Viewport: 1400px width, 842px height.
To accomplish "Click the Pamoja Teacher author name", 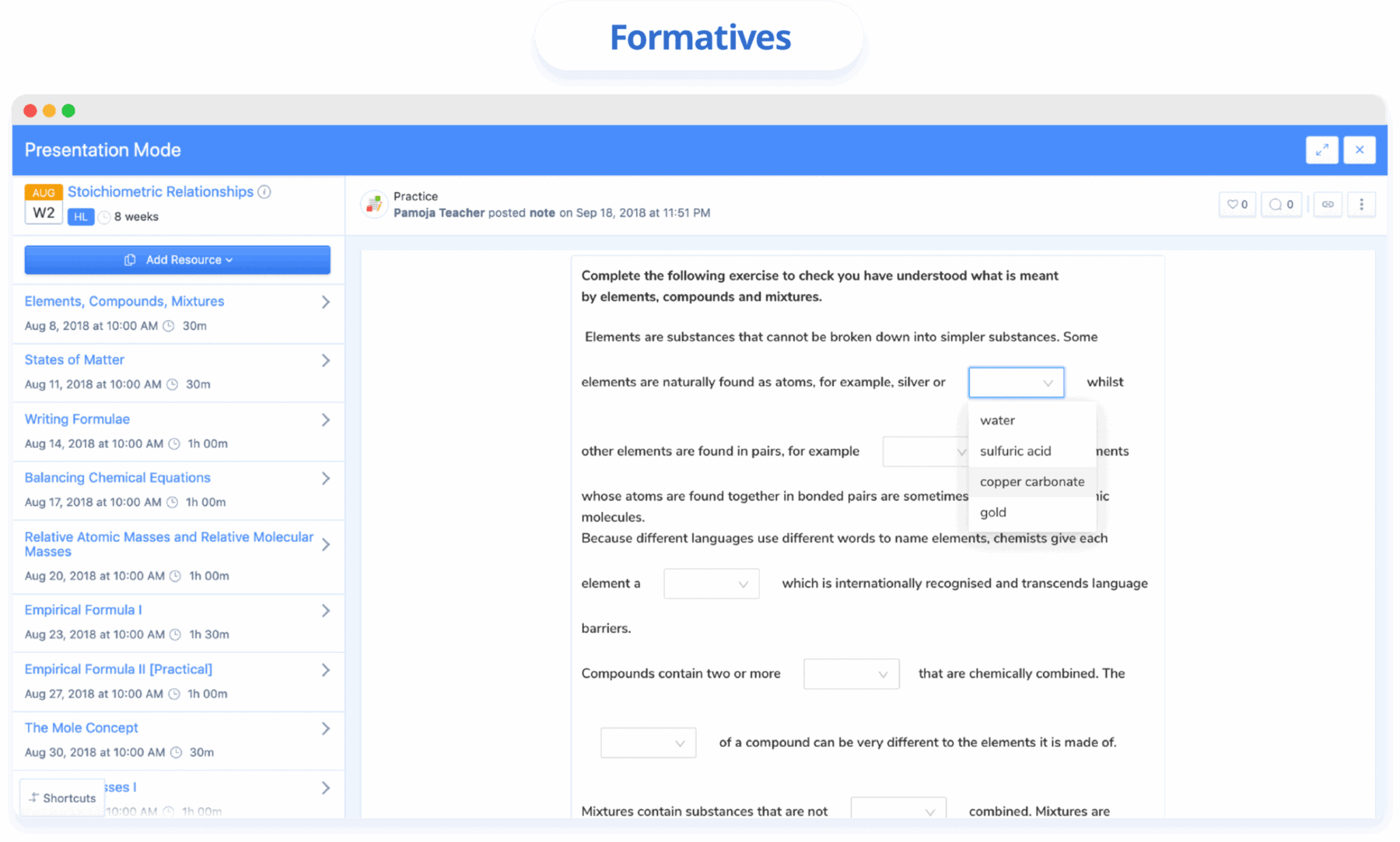I will 439,212.
